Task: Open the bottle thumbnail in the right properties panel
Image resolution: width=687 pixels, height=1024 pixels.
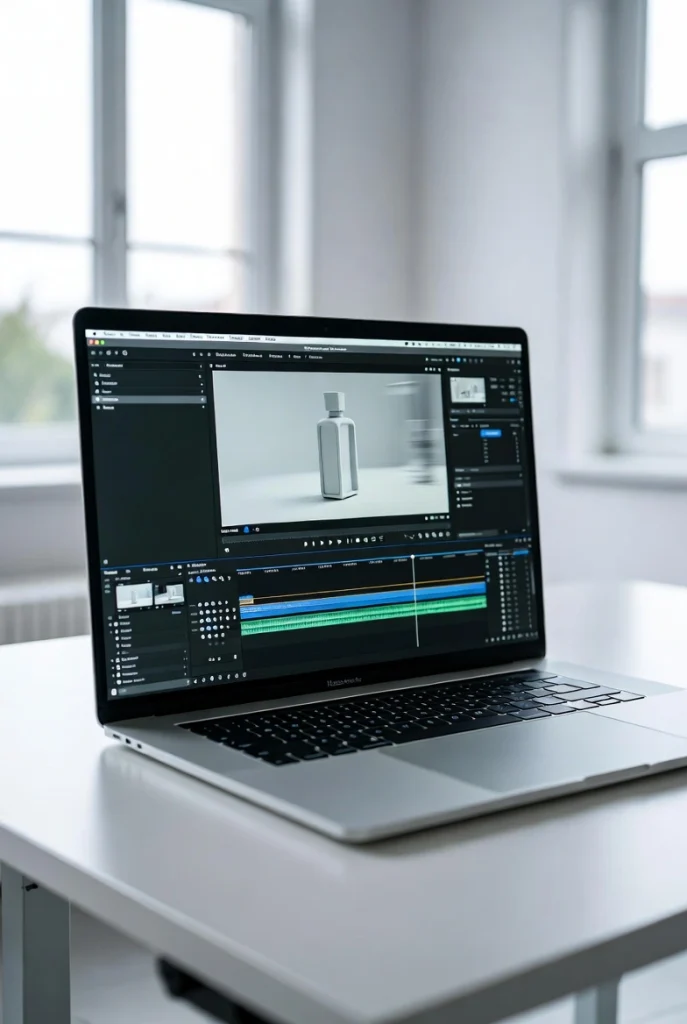Action: tap(468, 390)
